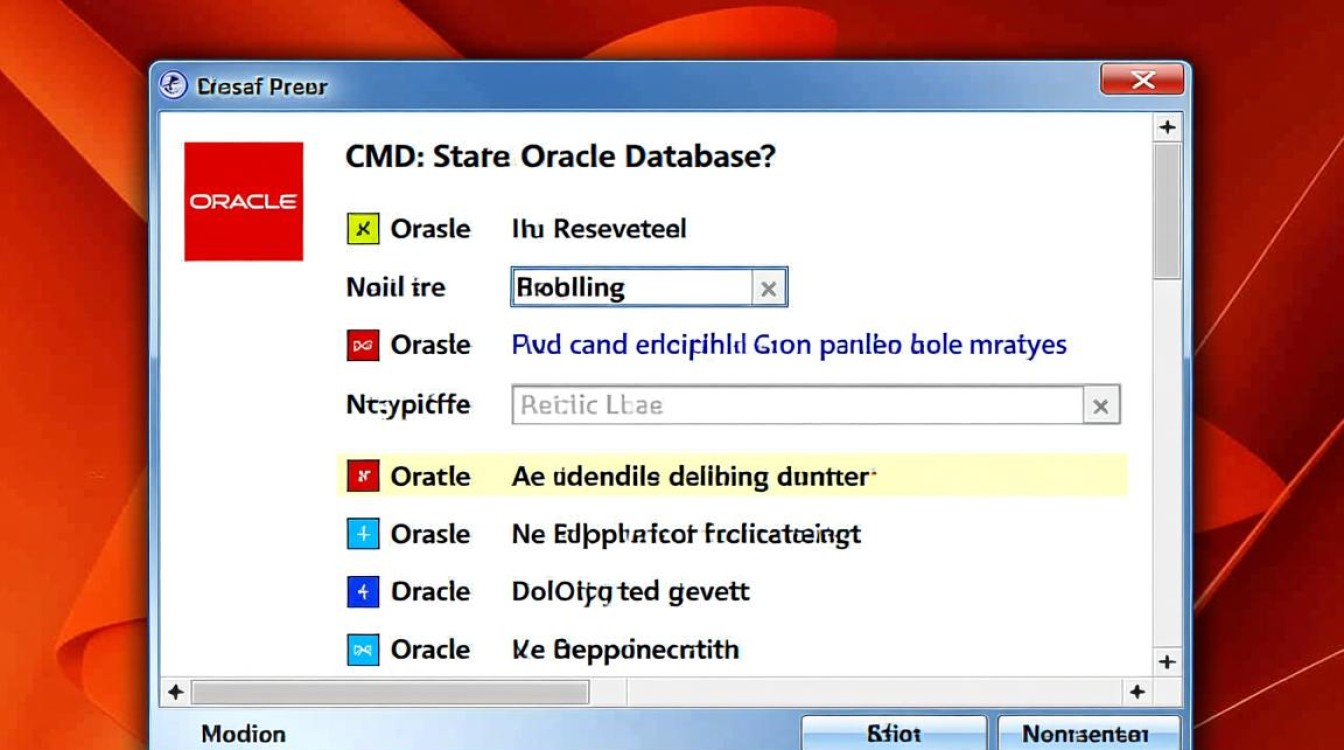This screenshot has width=1344, height=750.
Task: Click dark-blue icon beside 'DolOtyg ted gevett'
Action: pyautogui.click(x=363, y=592)
